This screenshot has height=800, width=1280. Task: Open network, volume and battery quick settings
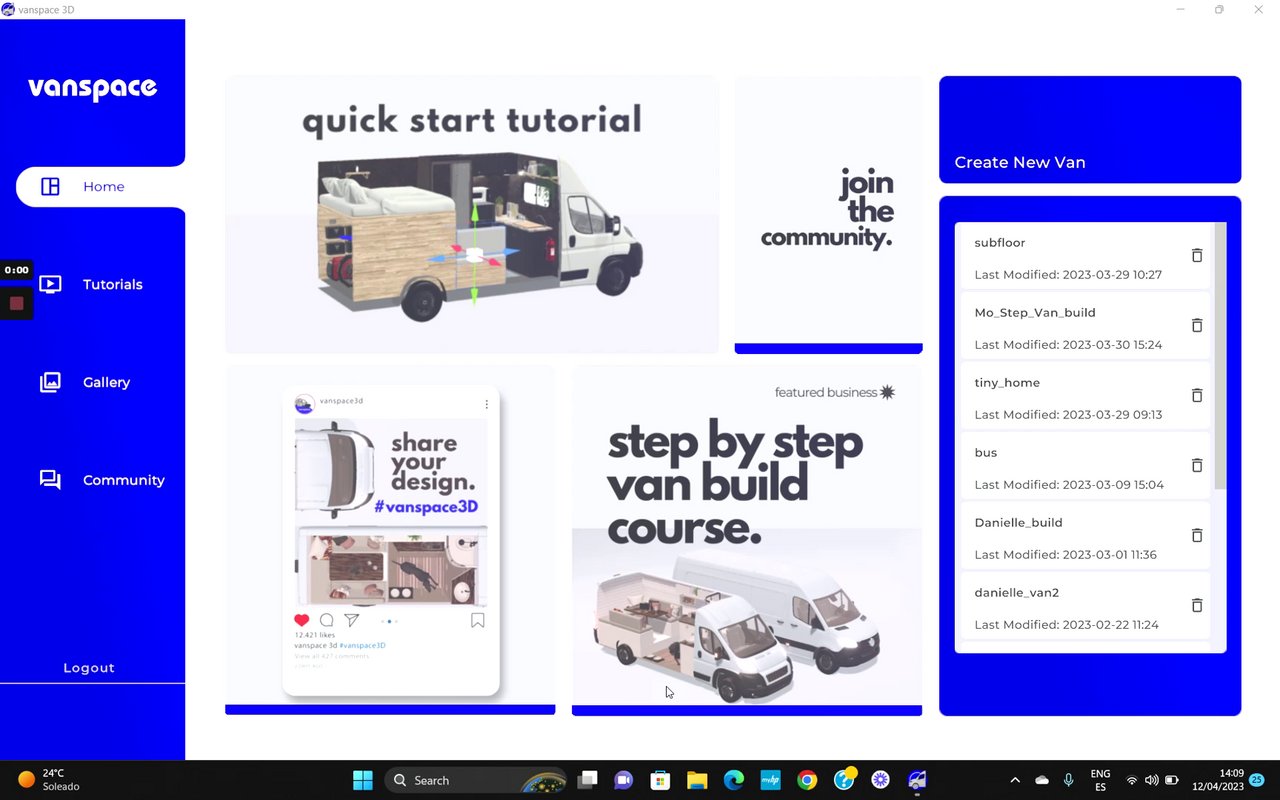point(1152,780)
